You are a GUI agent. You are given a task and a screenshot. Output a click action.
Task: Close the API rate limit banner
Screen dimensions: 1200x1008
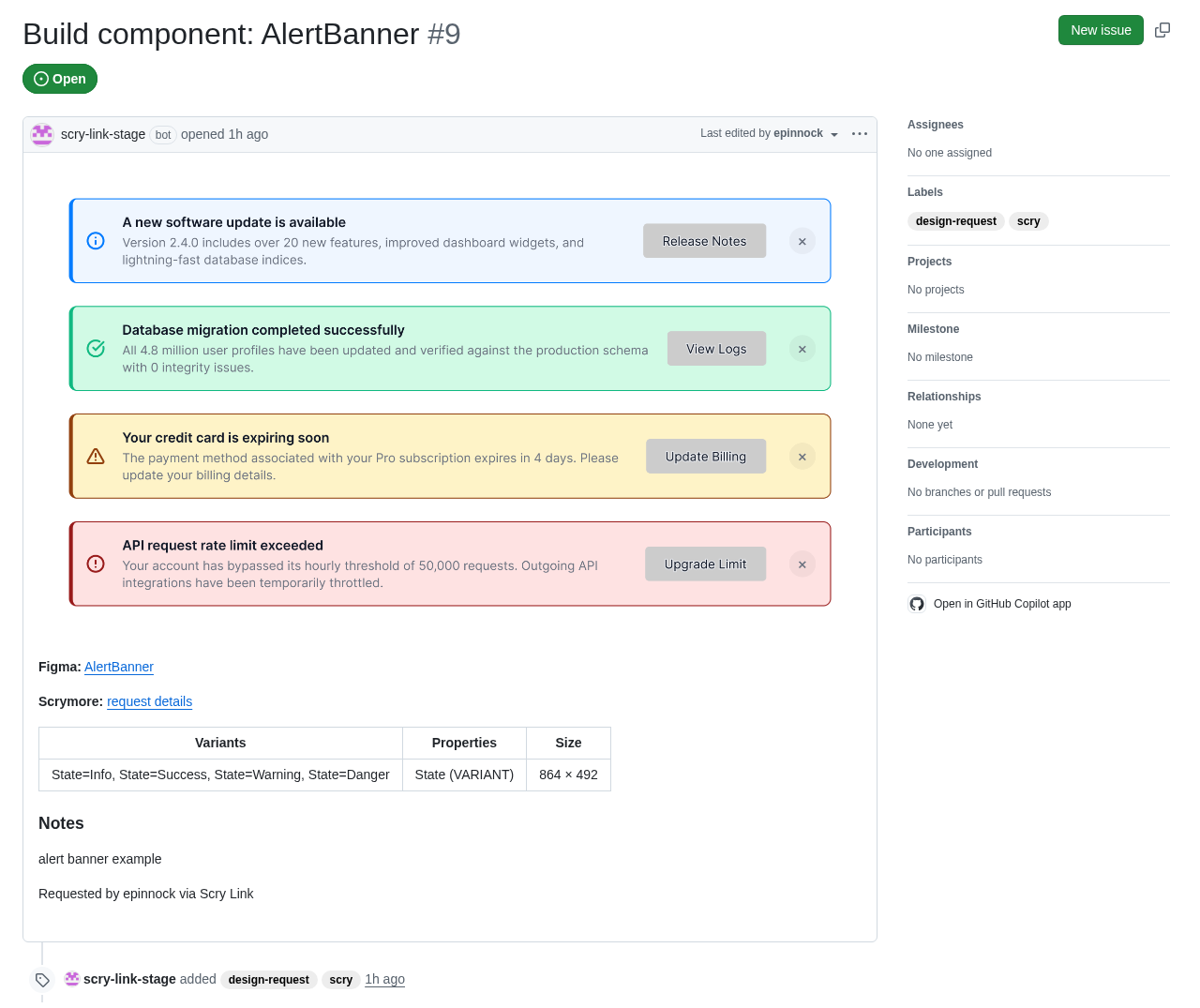point(802,564)
